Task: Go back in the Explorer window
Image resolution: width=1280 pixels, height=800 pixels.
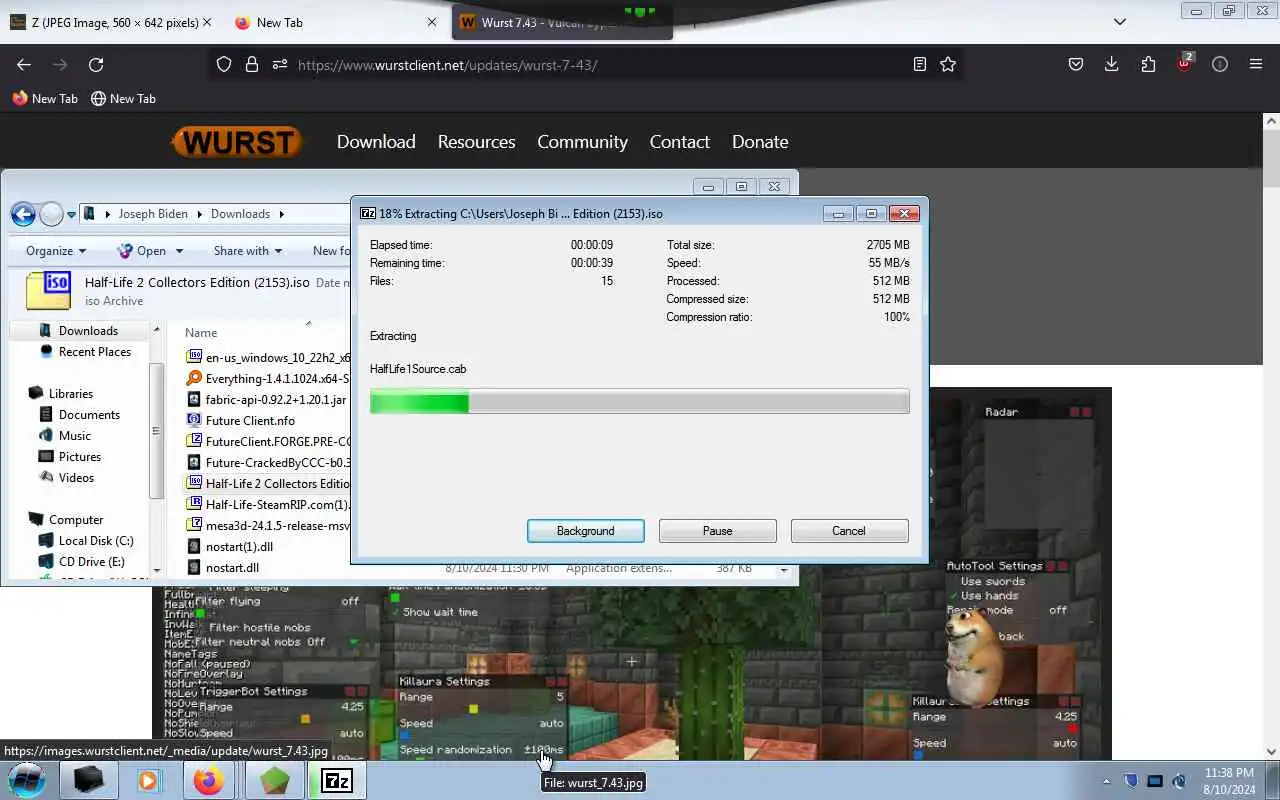Action: pos(23,214)
